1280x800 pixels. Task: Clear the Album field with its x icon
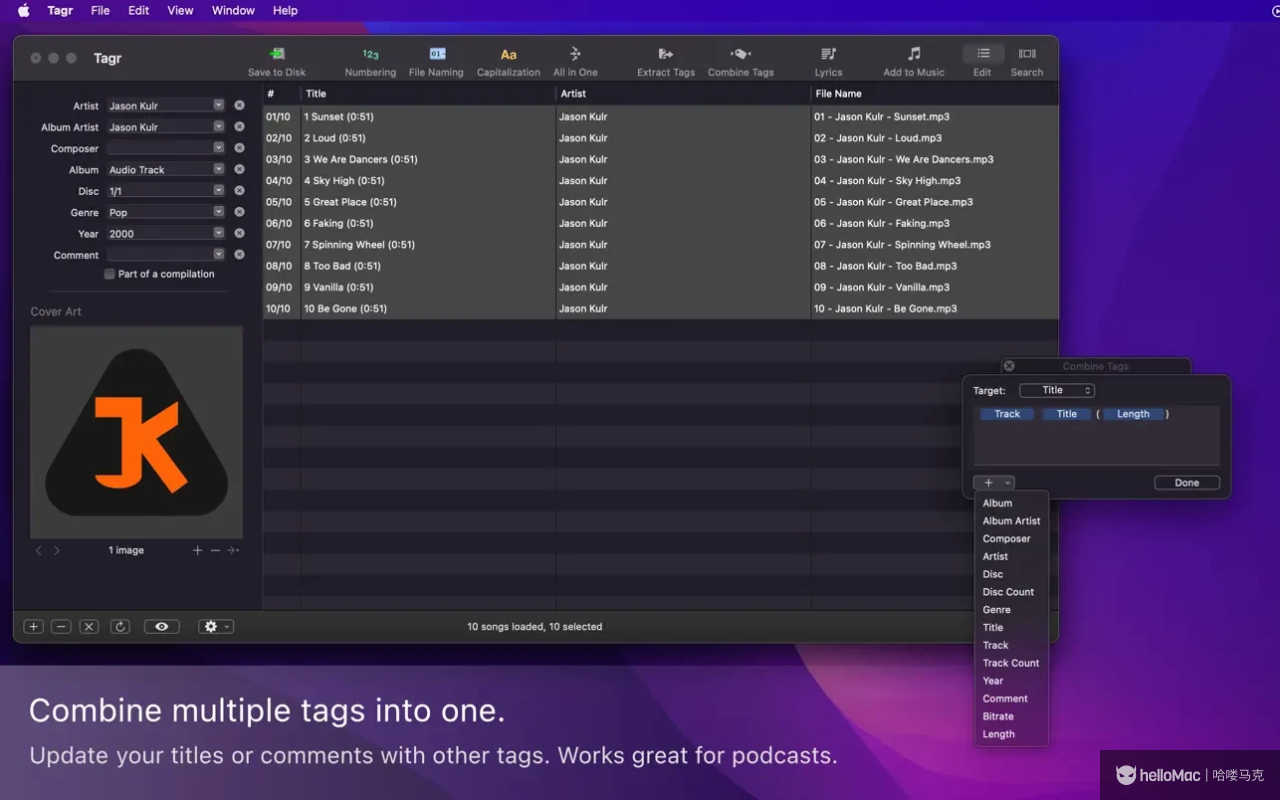239,169
